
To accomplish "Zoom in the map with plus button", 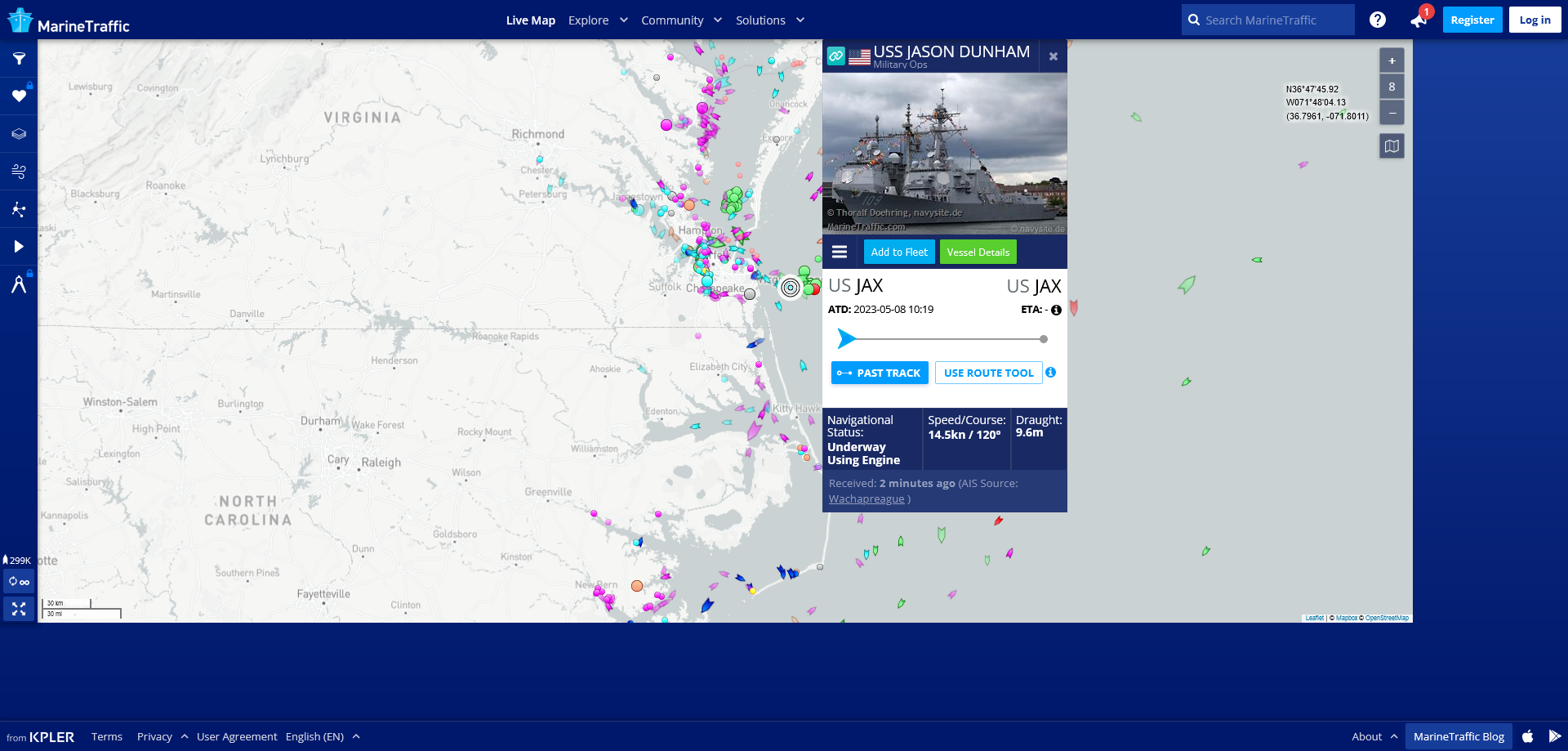I will (1392, 60).
